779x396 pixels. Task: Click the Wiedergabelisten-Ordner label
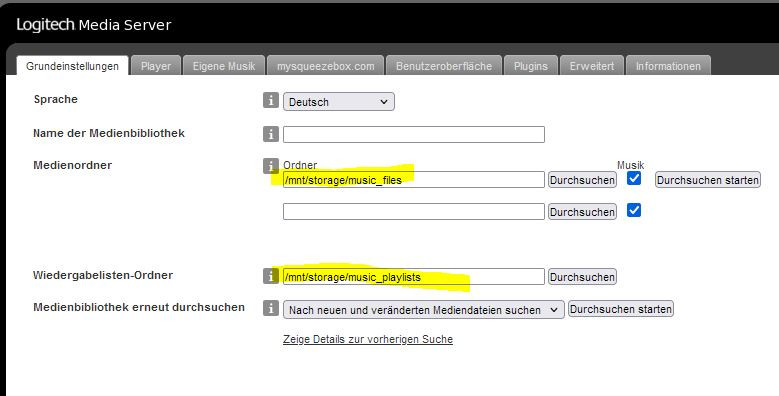pyautogui.click(x=103, y=275)
